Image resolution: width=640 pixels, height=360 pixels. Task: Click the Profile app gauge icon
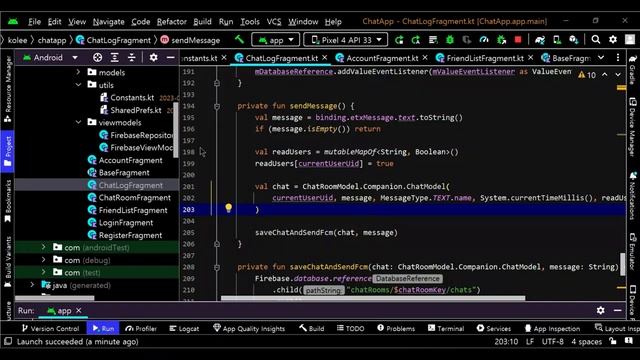tap(484, 40)
